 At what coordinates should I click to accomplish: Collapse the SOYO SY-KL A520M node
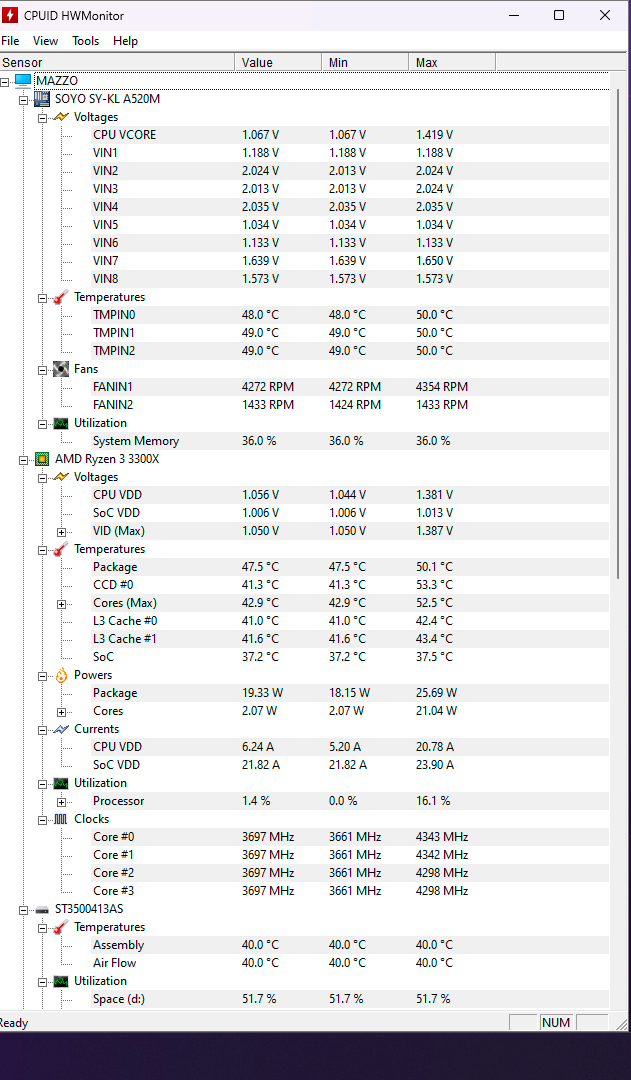coord(23,99)
